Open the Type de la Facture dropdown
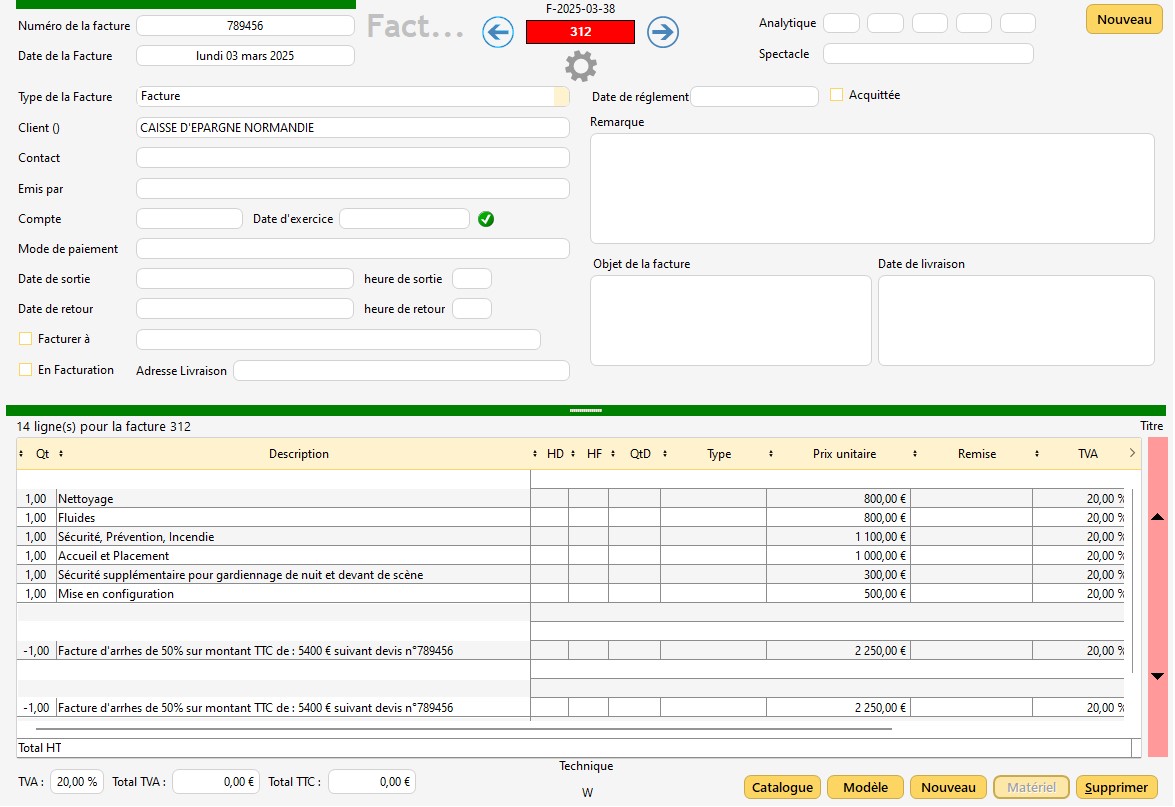Image resolution: width=1175 pixels, height=807 pixels. click(560, 97)
